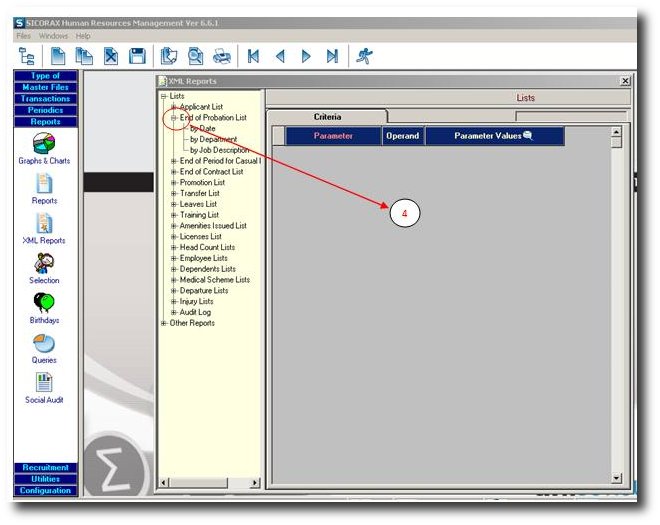Expand the Other Reports tree node
Image resolution: width=660 pixels, height=525 pixels.
tap(165, 323)
